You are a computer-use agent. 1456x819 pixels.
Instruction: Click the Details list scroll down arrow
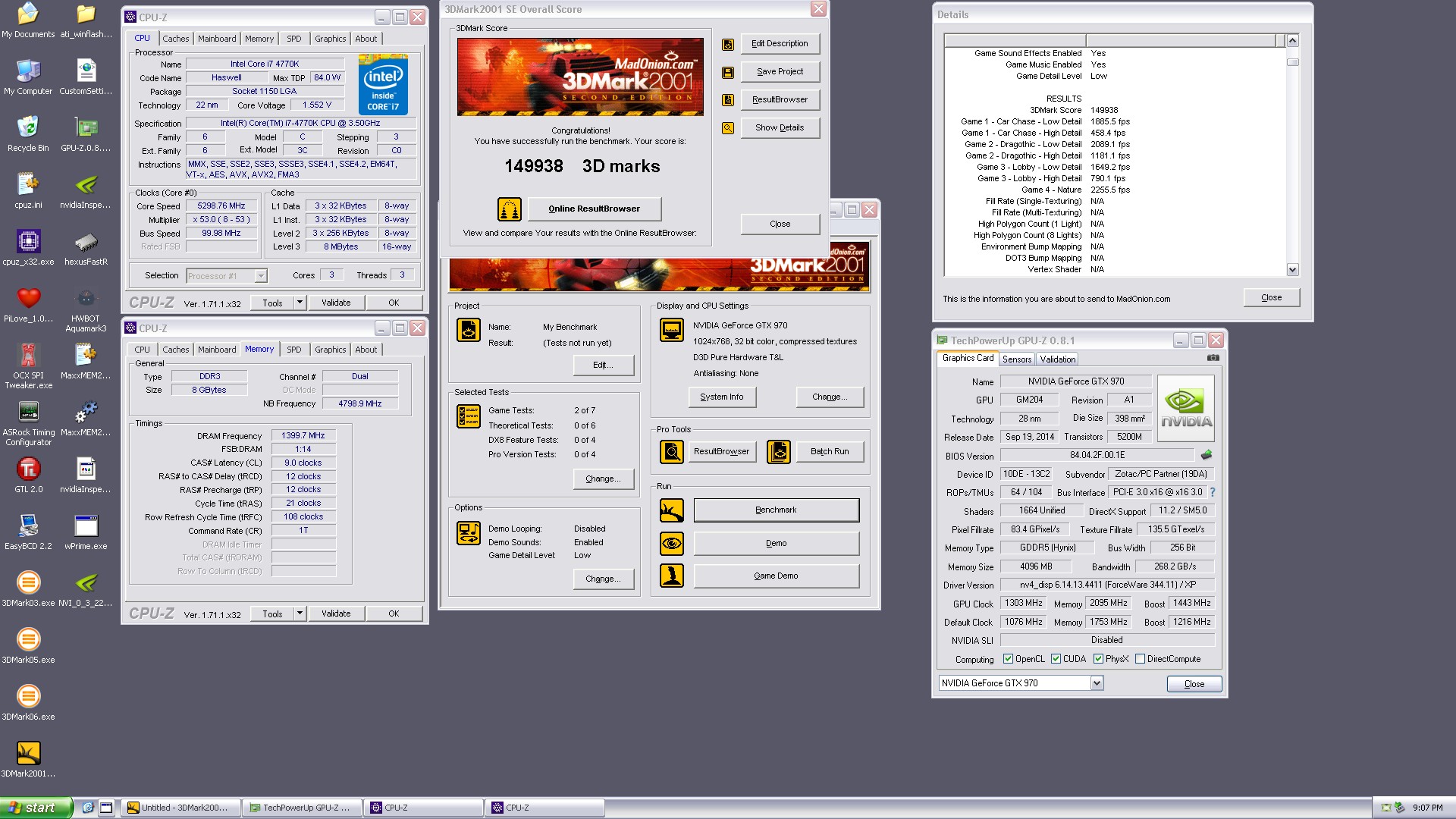click(1292, 269)
